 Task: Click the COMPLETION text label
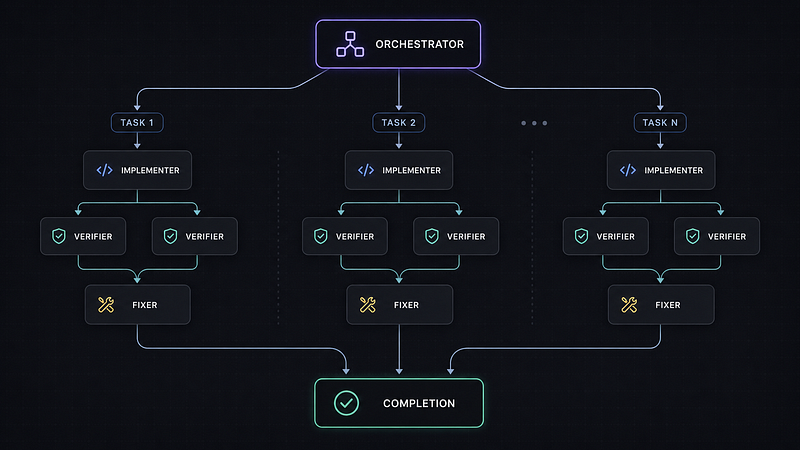coord(419,404)
